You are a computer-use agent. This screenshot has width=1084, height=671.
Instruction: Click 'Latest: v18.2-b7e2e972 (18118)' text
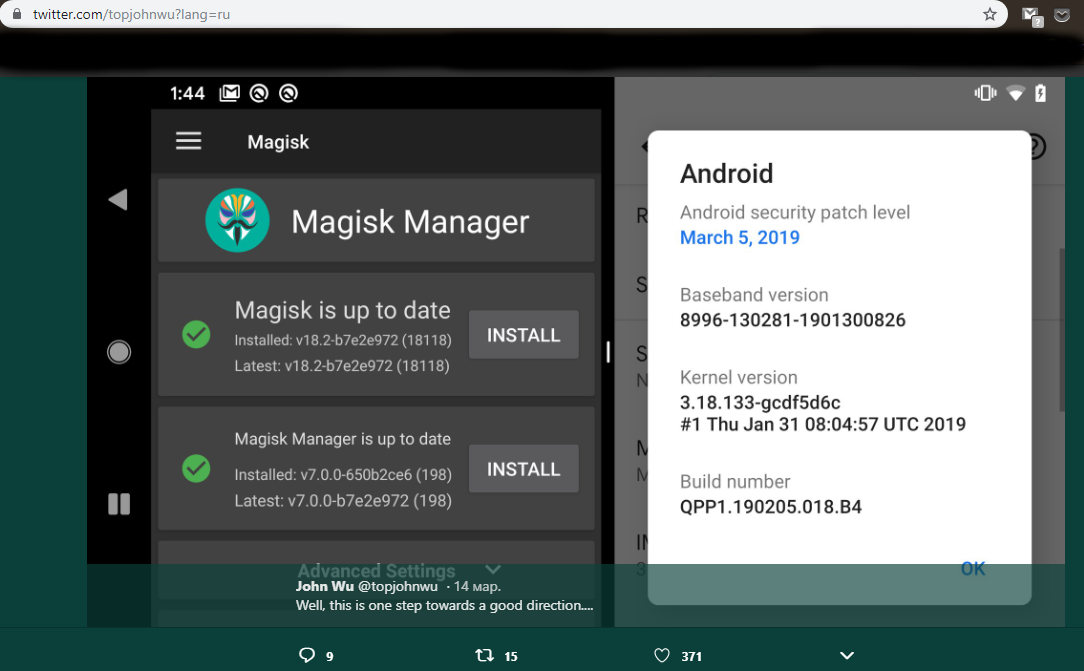(x=342, y=366)
